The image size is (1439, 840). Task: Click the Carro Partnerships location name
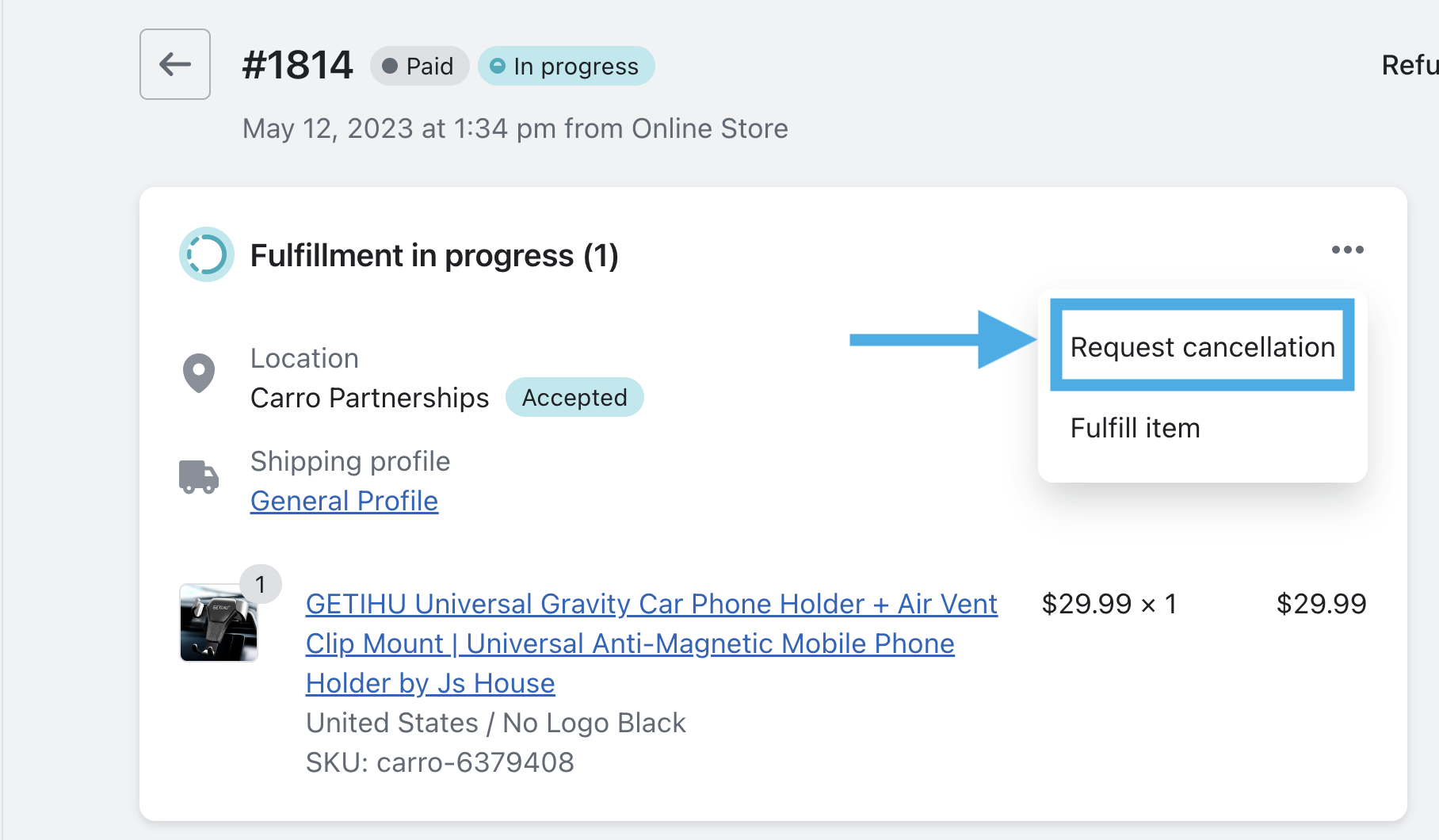369,398
